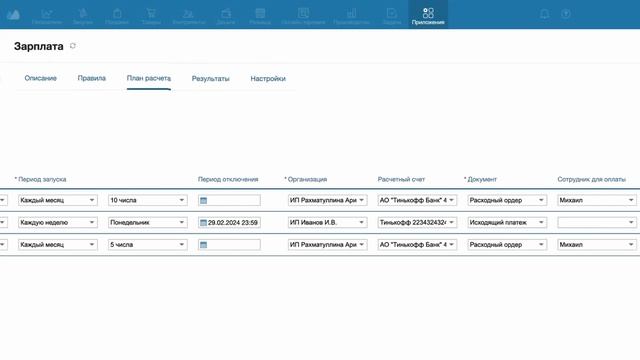This screenshot has width=640, height=360.
Task: Click shutdown date field in 5 числа row
Action: (229, 244)
